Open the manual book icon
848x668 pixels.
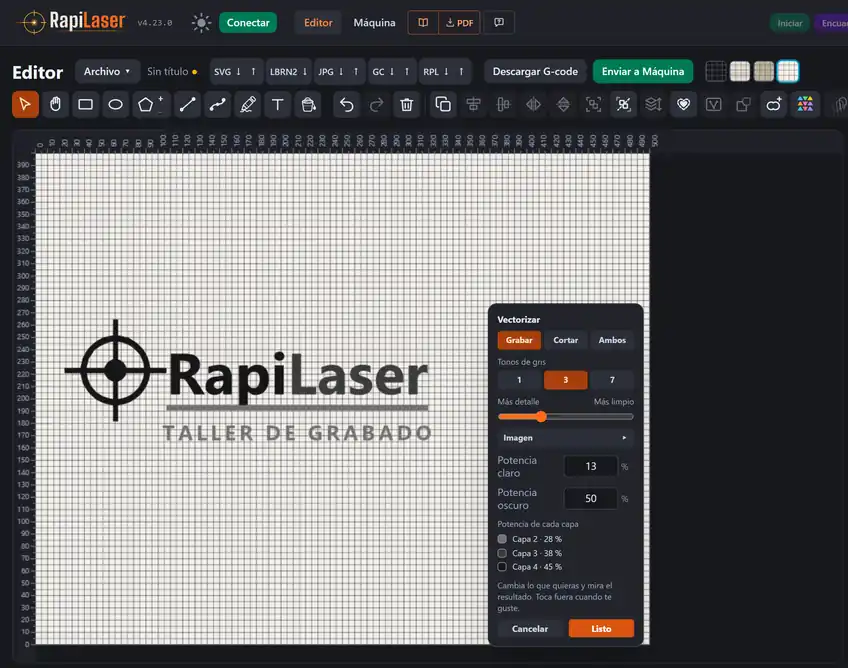point(423,23)
